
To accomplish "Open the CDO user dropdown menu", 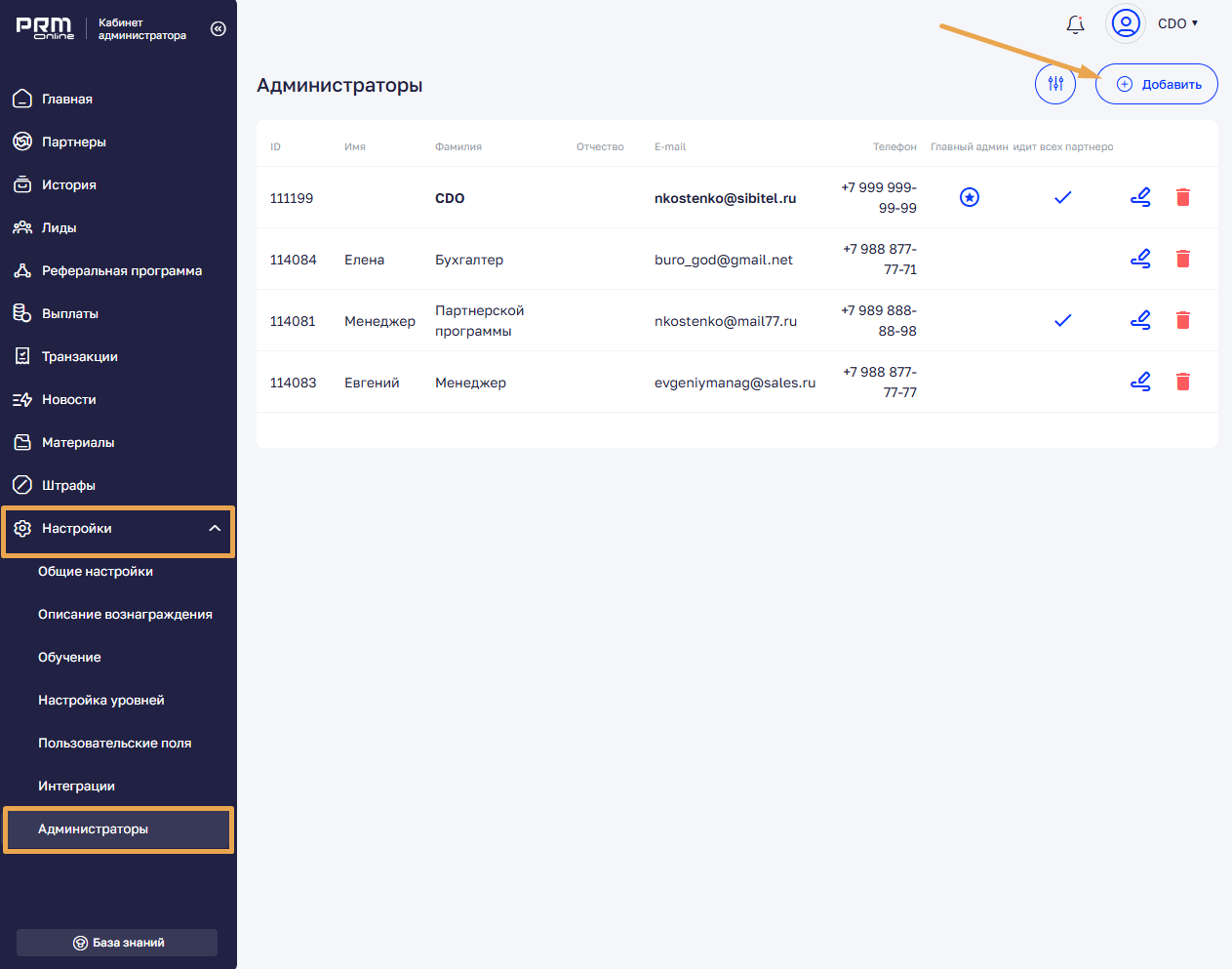I will [1177, 23].
